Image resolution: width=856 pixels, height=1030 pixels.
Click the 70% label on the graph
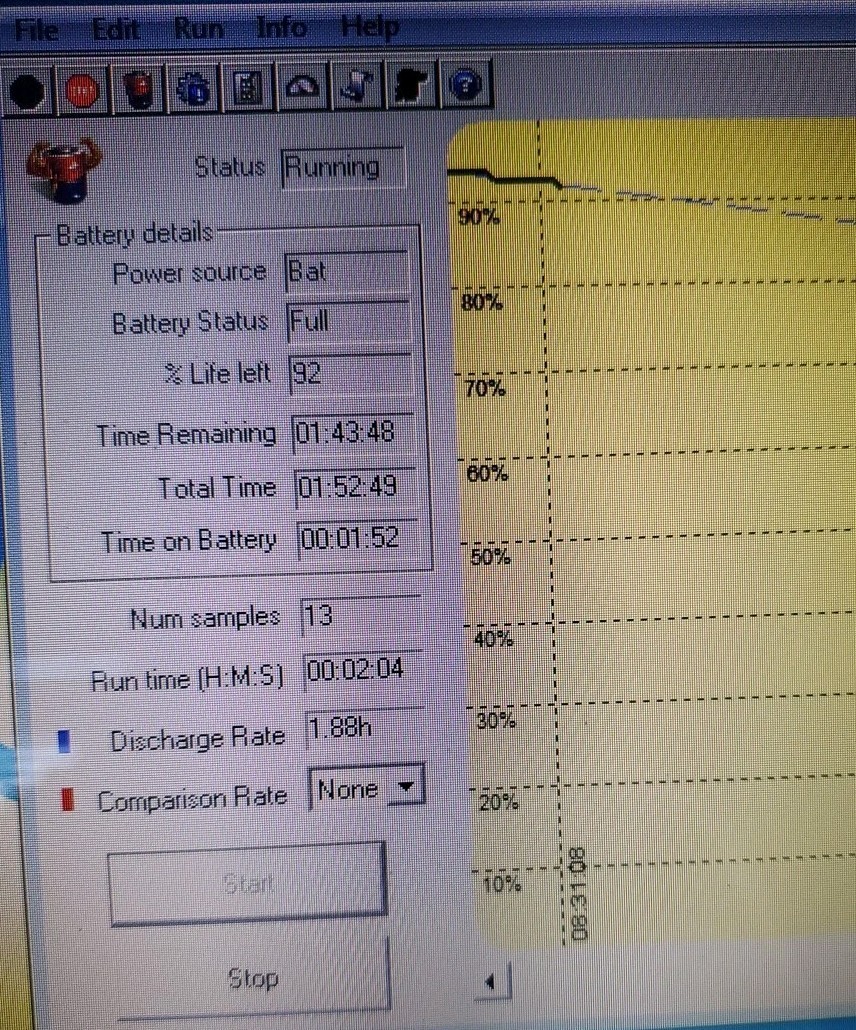485,388
